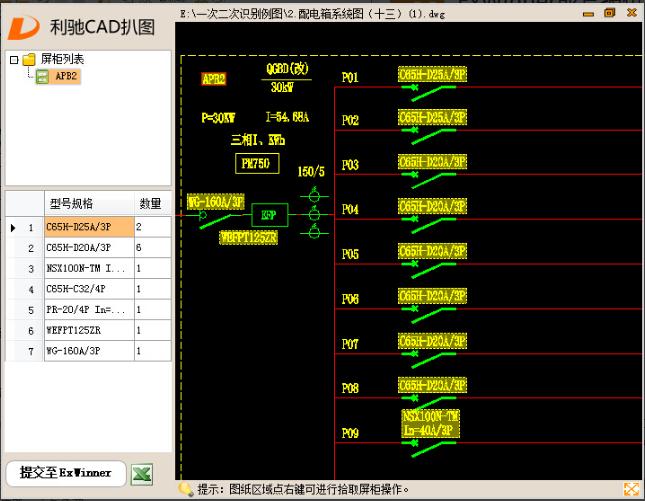
Task: Select the APB2 tree item
Action: point(65,75)
